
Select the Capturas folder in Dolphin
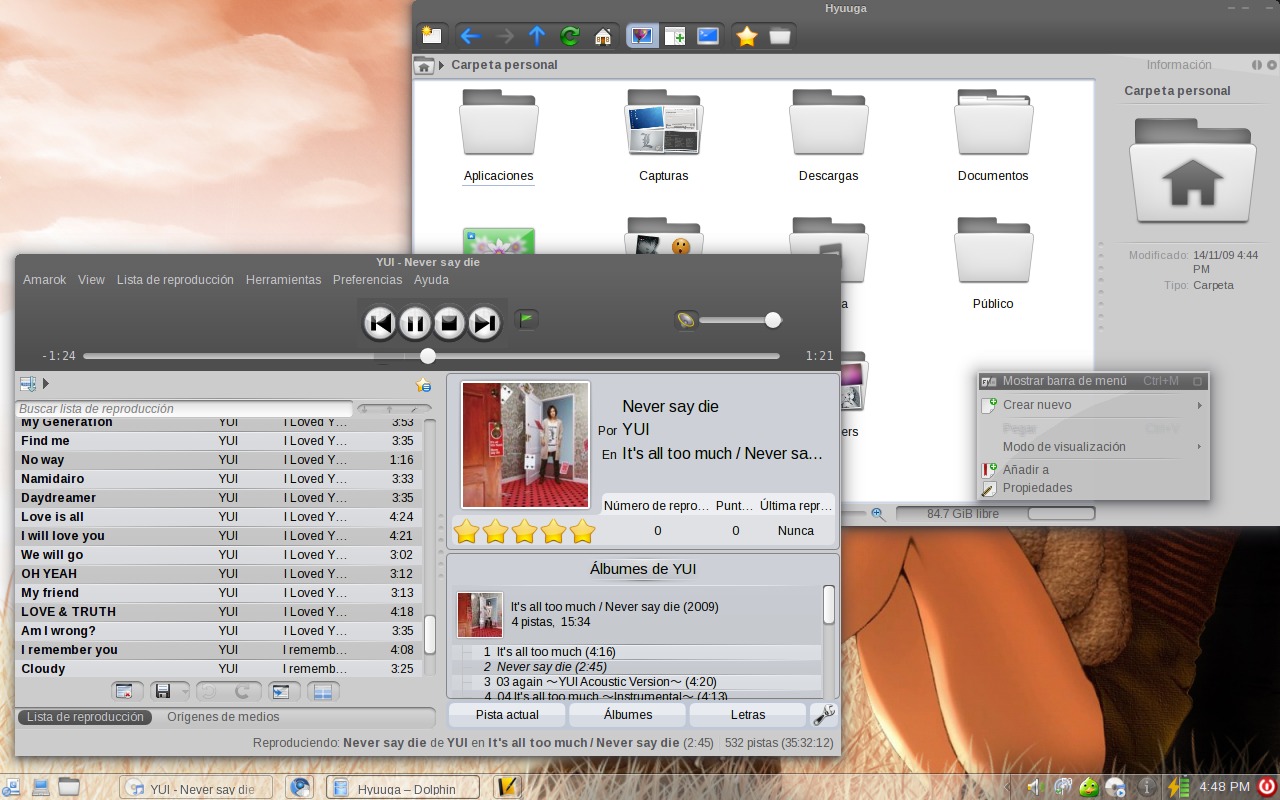(664, 136)
